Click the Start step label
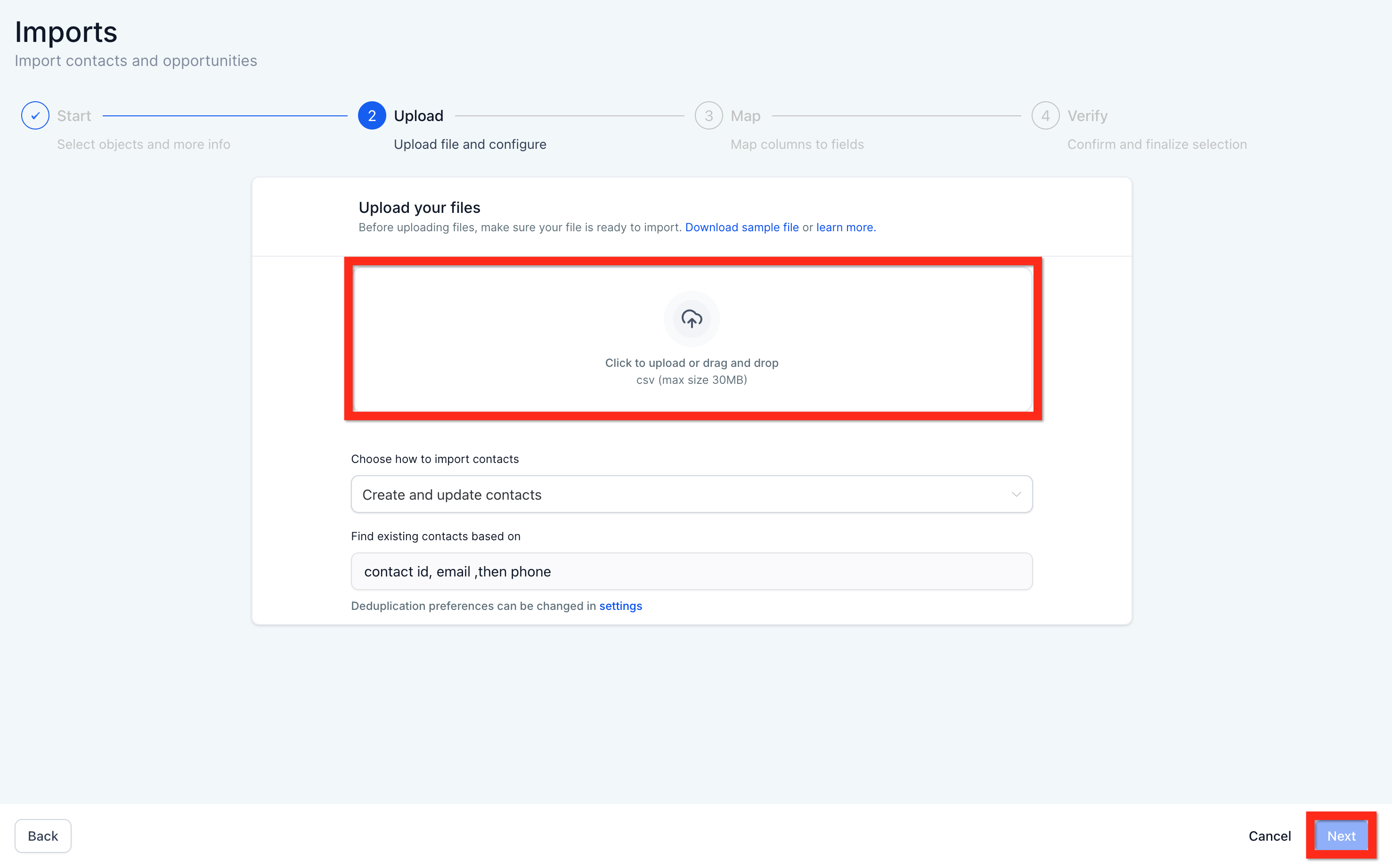This screenshot has height=868, width=1392. pos(73,115)
